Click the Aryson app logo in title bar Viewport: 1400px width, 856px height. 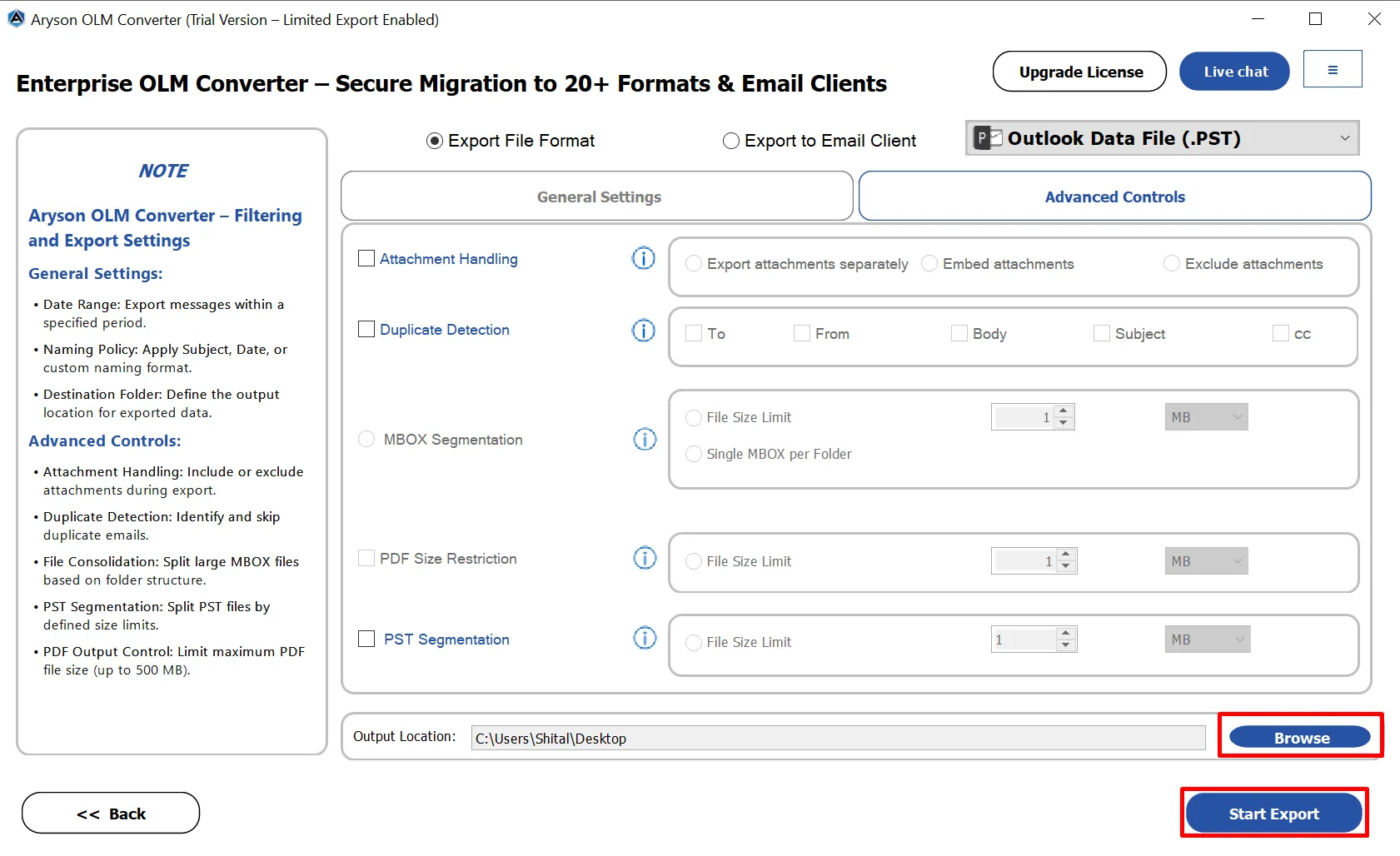pos(16,18)
